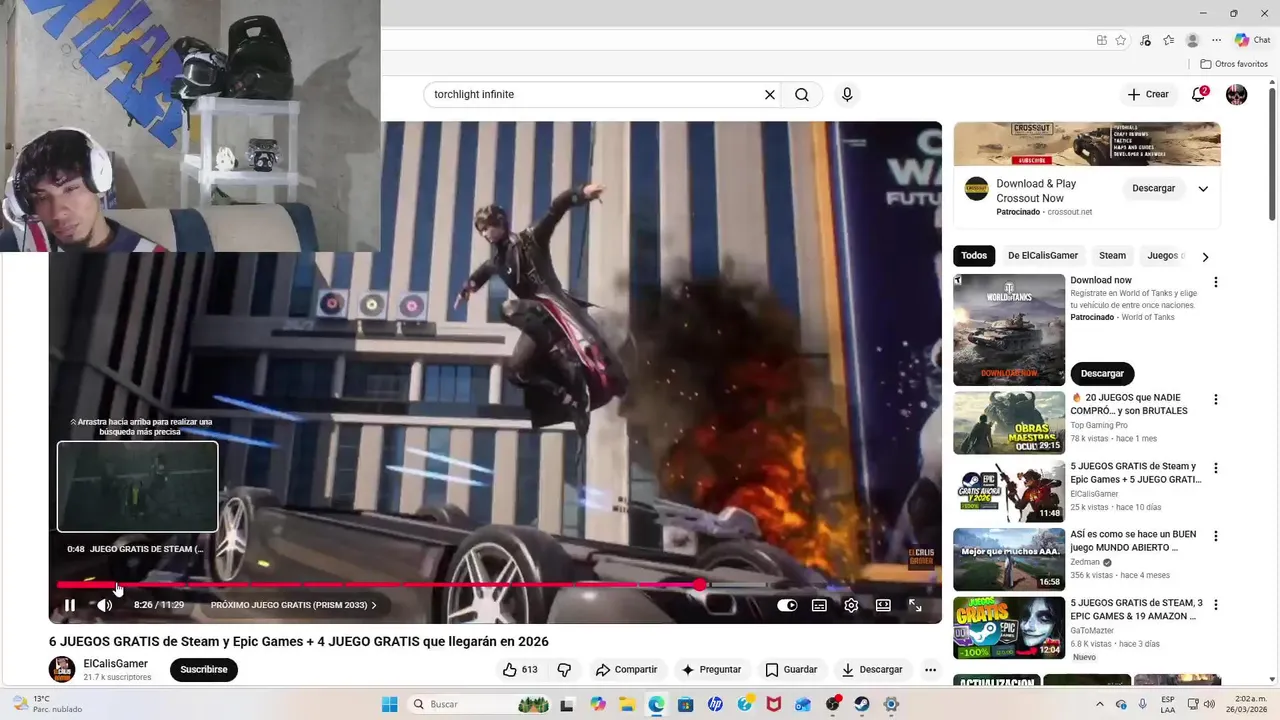1280x720 pixels.
Task: Mute the video volume speaker icon
Action: (104, 605)
